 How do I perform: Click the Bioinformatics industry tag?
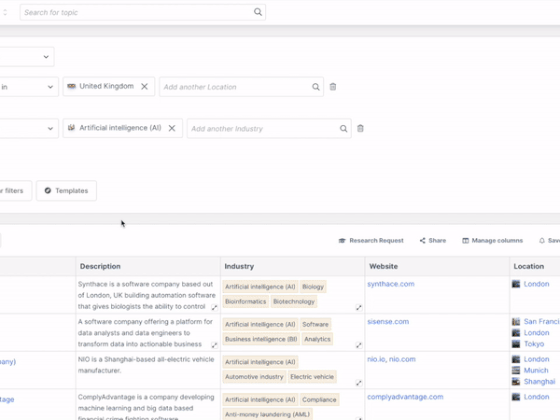(245, 301)
